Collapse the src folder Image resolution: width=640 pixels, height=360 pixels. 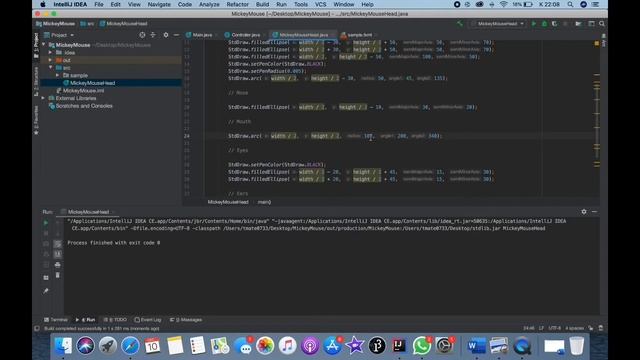[x=50, y=68]
